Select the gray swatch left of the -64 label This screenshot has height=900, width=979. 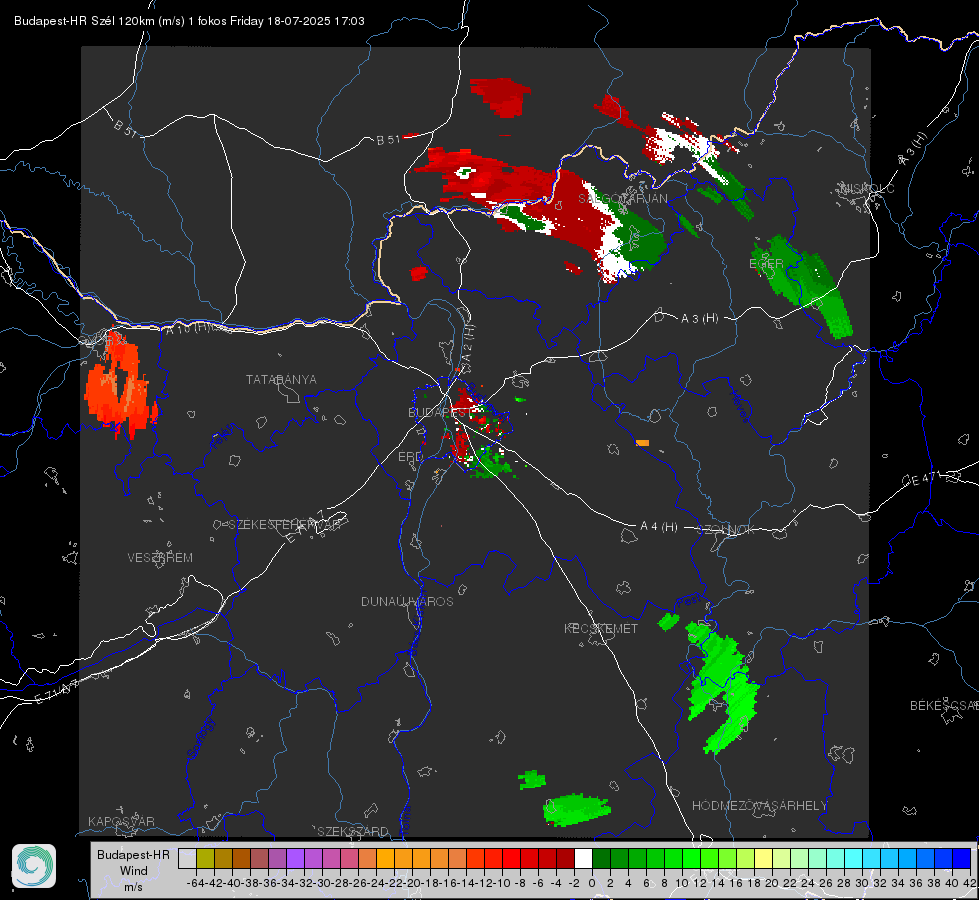187,858
